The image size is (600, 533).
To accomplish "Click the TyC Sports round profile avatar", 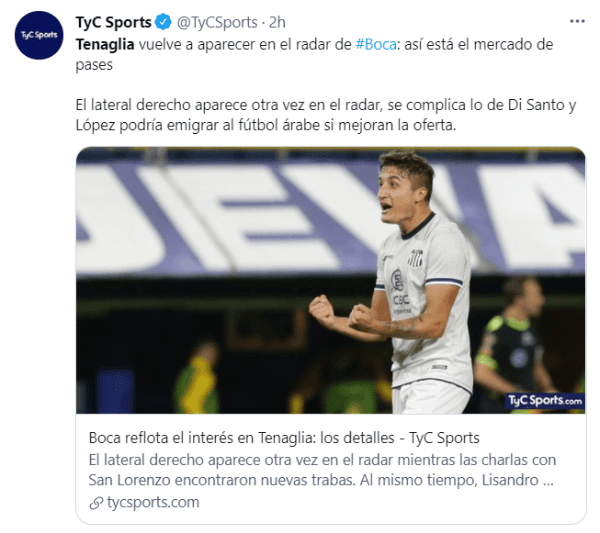I will (x=39, y=35).
